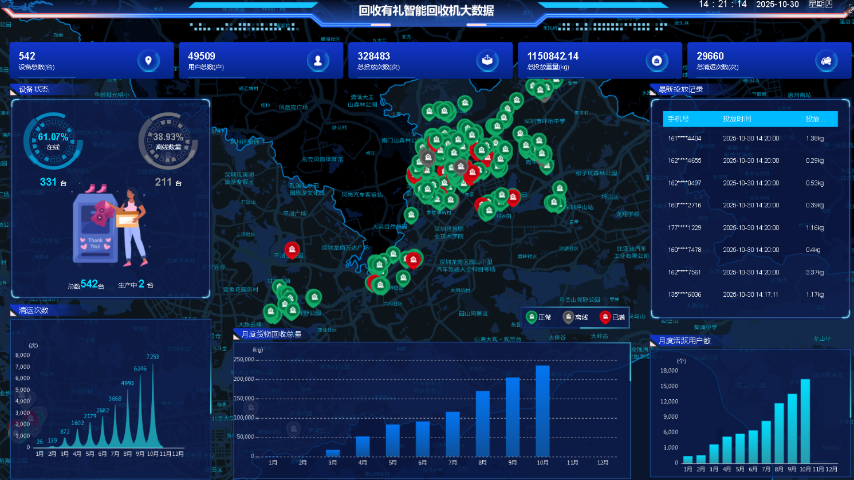Click the truck icon in the 29660 card
854x480 pixels.
(x=826, y=61)
